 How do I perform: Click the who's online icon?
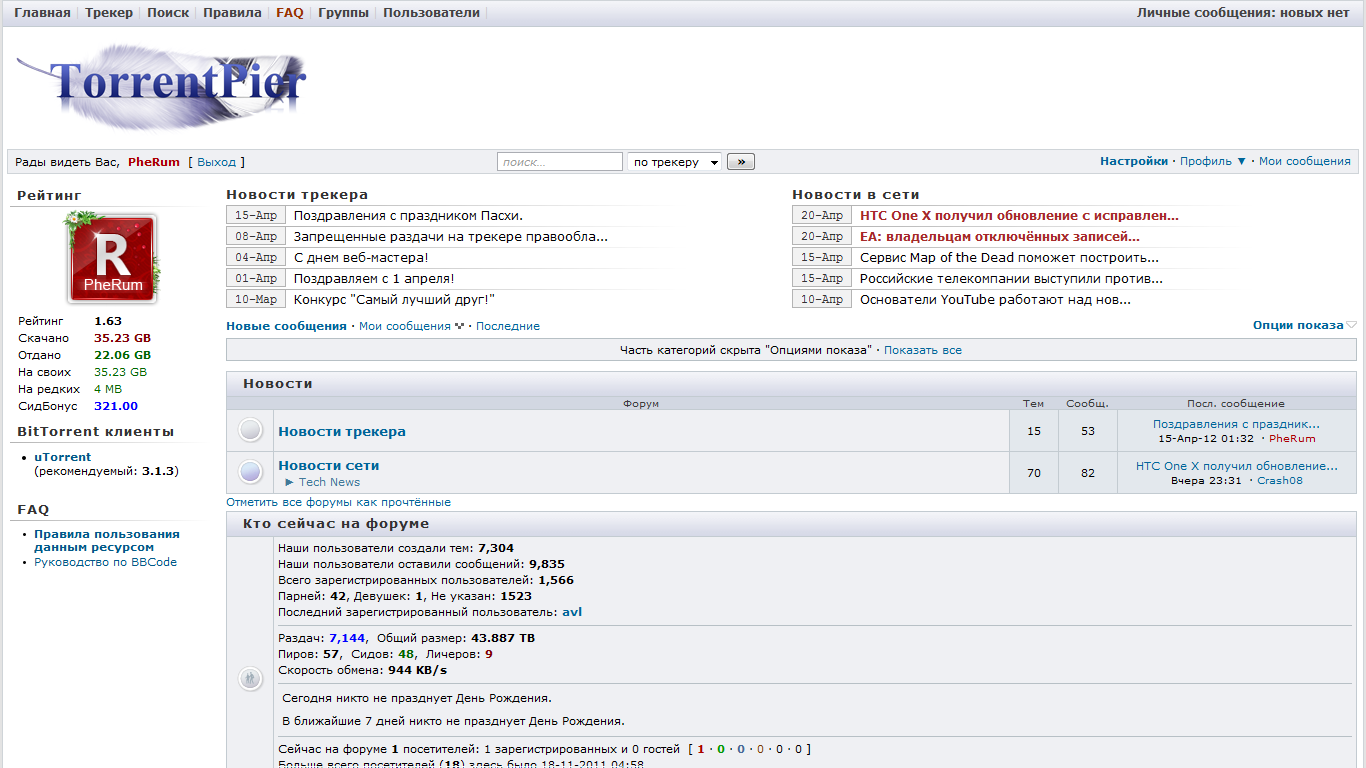[250, 679]
